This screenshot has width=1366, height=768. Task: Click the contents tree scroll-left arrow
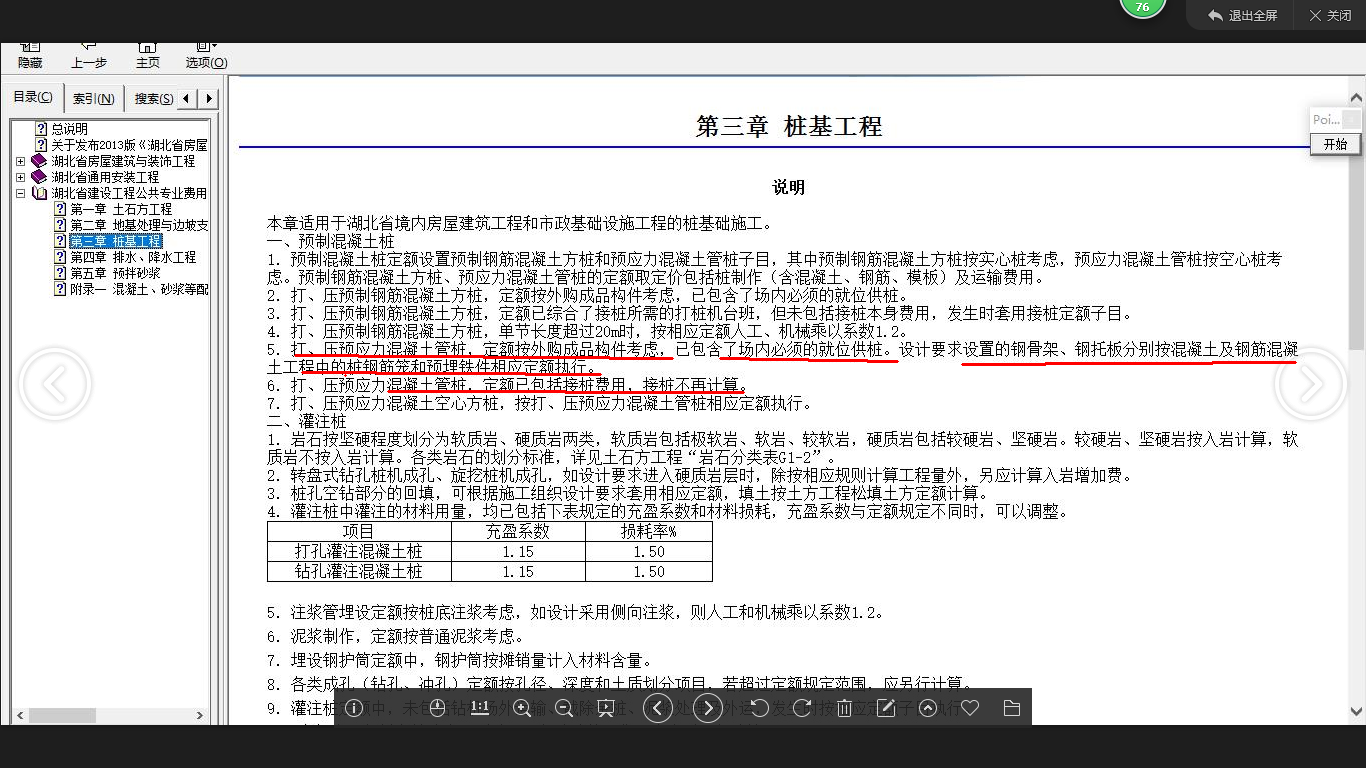[x=18, y=716]
